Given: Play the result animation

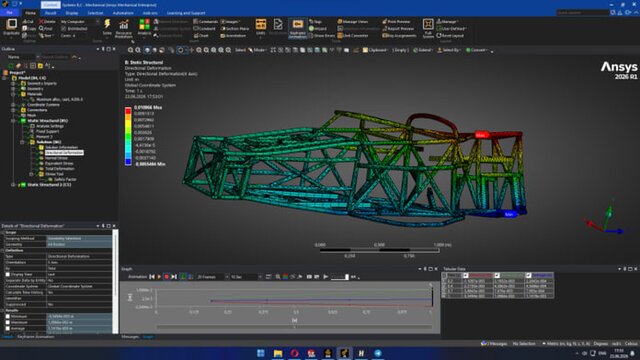Looking at the screenshot, I should point(159,277).
